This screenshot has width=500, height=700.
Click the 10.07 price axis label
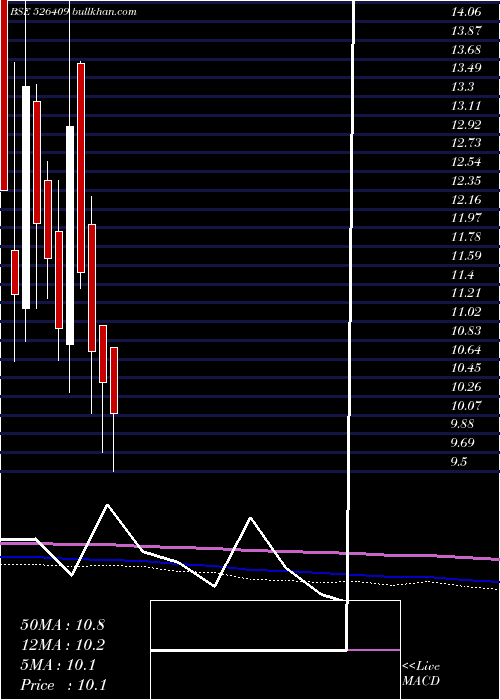(x=466, y=406)
